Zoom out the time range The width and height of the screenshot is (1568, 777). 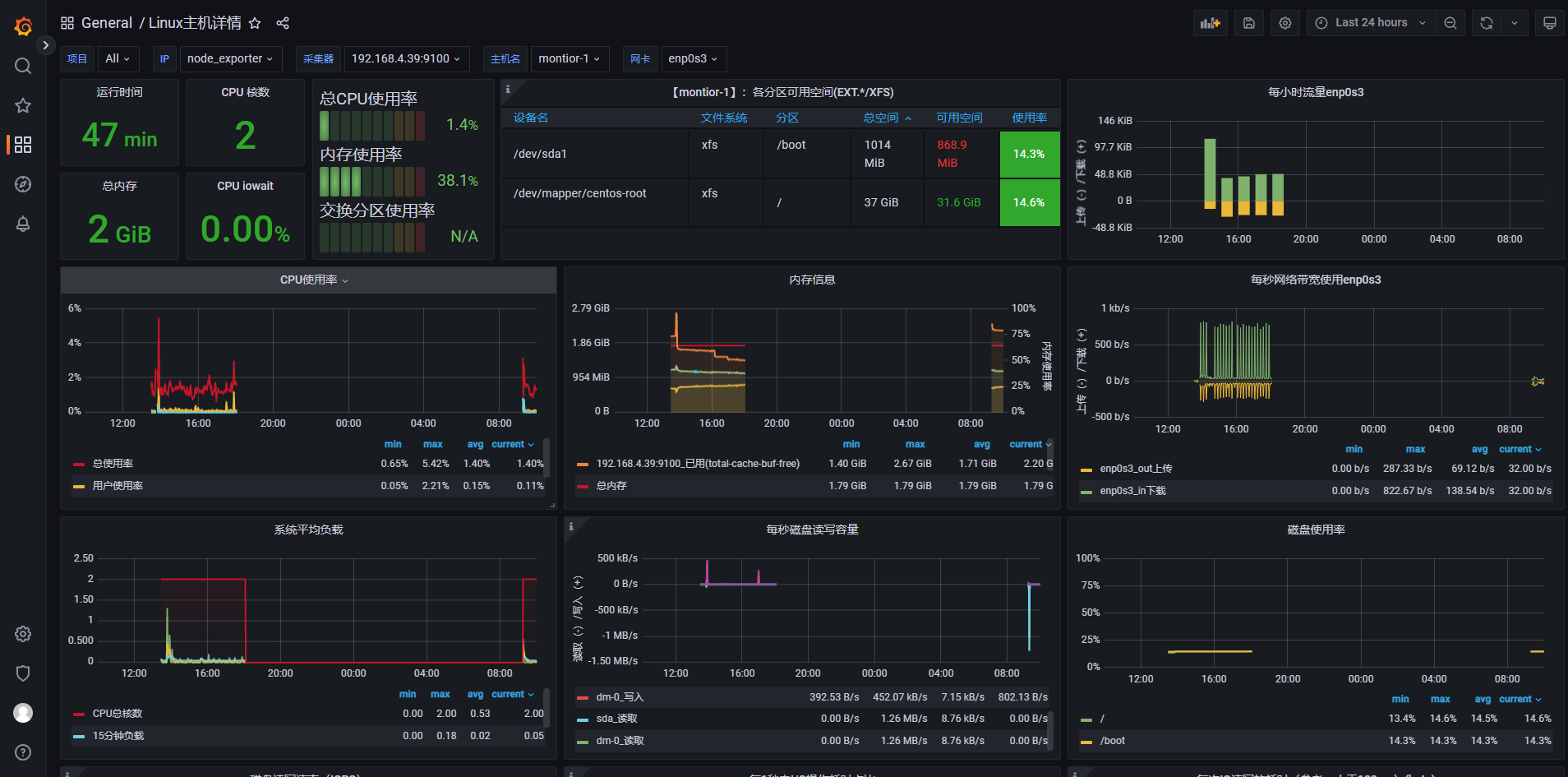tap(1450, 23)
